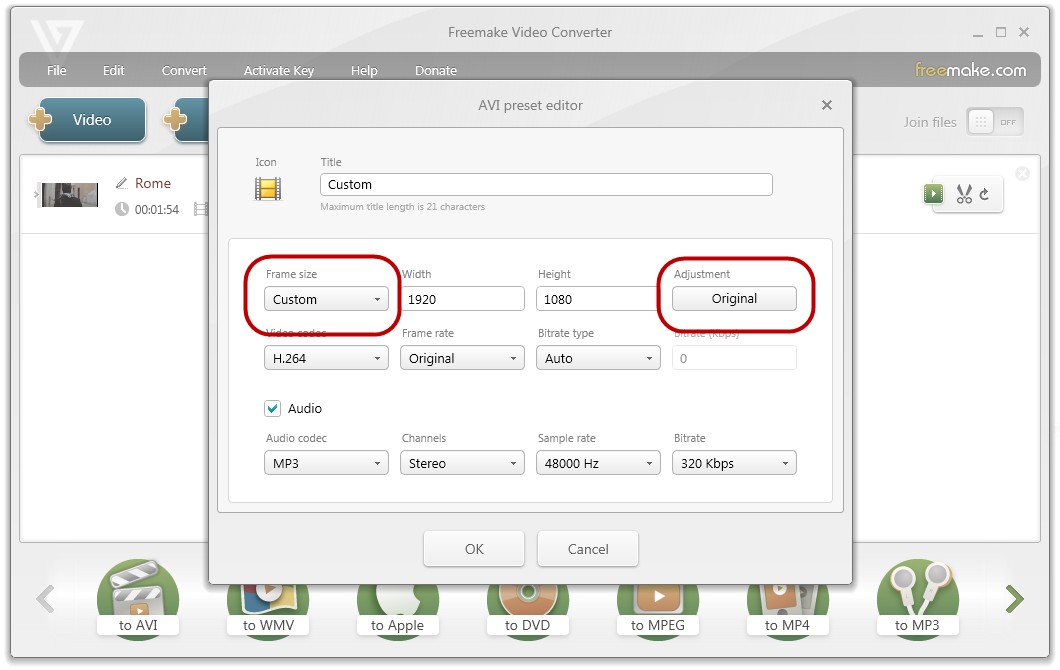This screenshot has height=670, width=1060.
Task: Select the to Apple format icon
Action: [398, 606]
